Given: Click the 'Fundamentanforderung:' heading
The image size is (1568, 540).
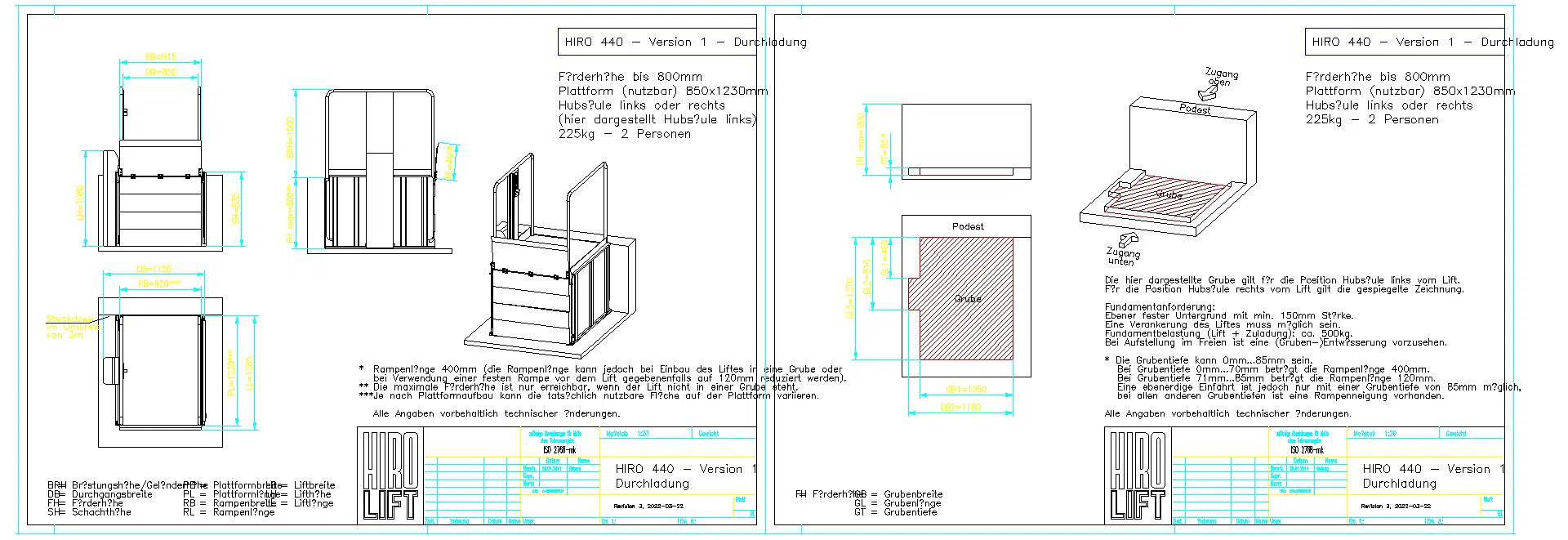Looking at the screenshot, I should click(1160, 307).
